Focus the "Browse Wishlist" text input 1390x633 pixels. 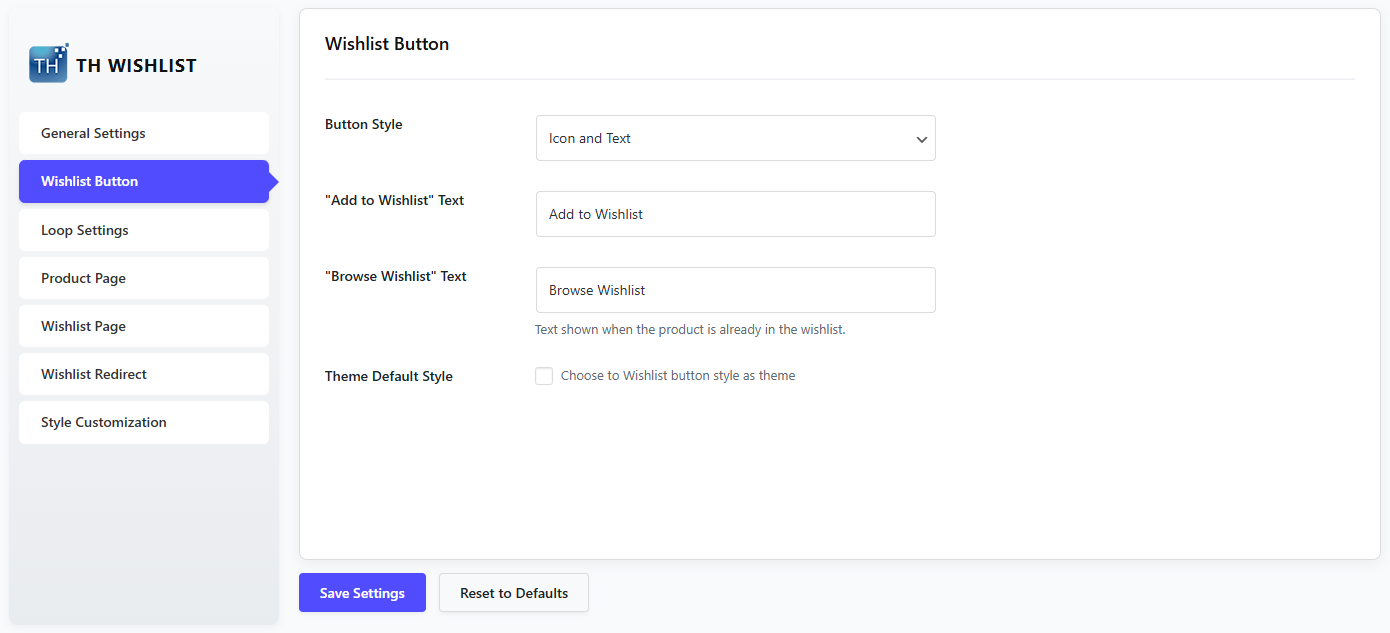[735, 290]
